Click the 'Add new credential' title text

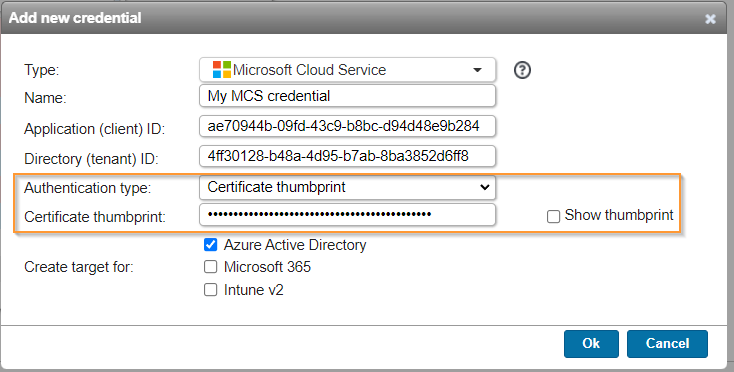pyautogui.click(x=75, y=18)
